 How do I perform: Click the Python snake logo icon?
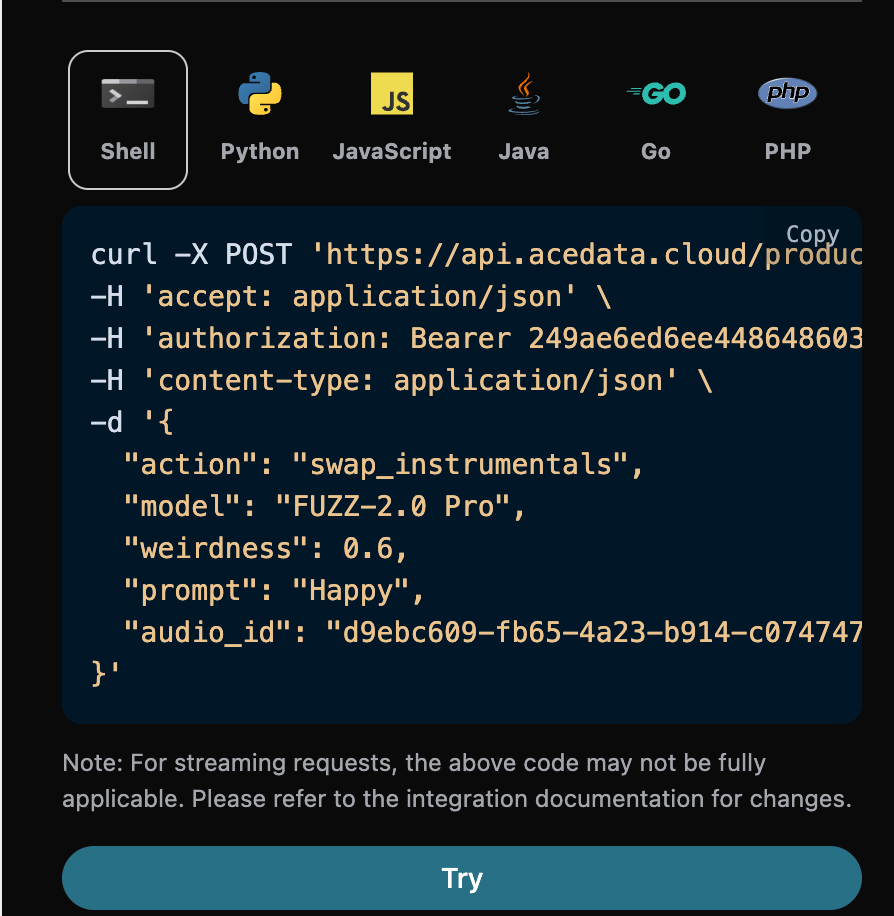point(260,95)
